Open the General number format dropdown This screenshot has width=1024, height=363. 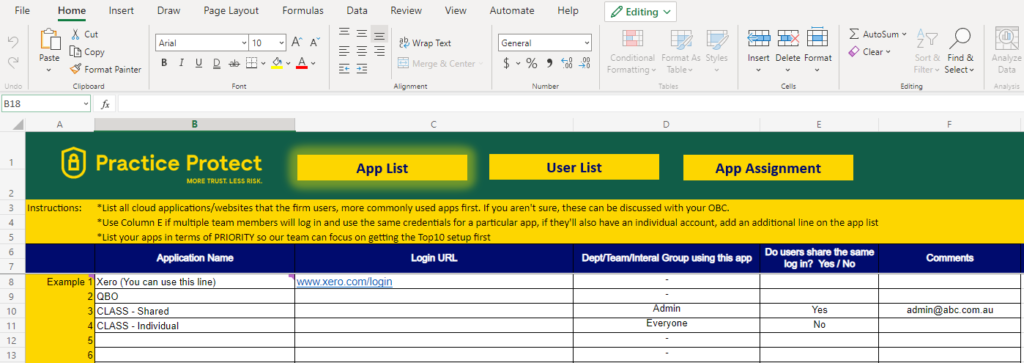(586, 43)
